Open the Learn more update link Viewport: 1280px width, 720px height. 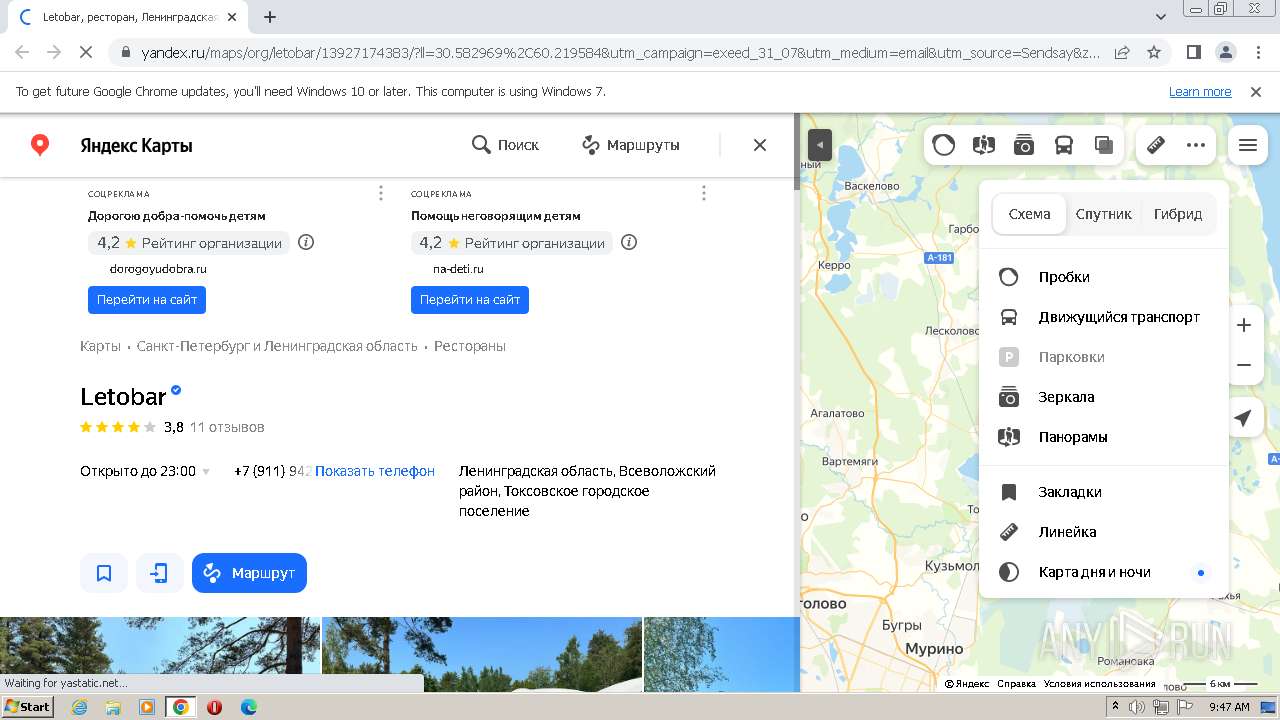click(x=1200, y=92)
